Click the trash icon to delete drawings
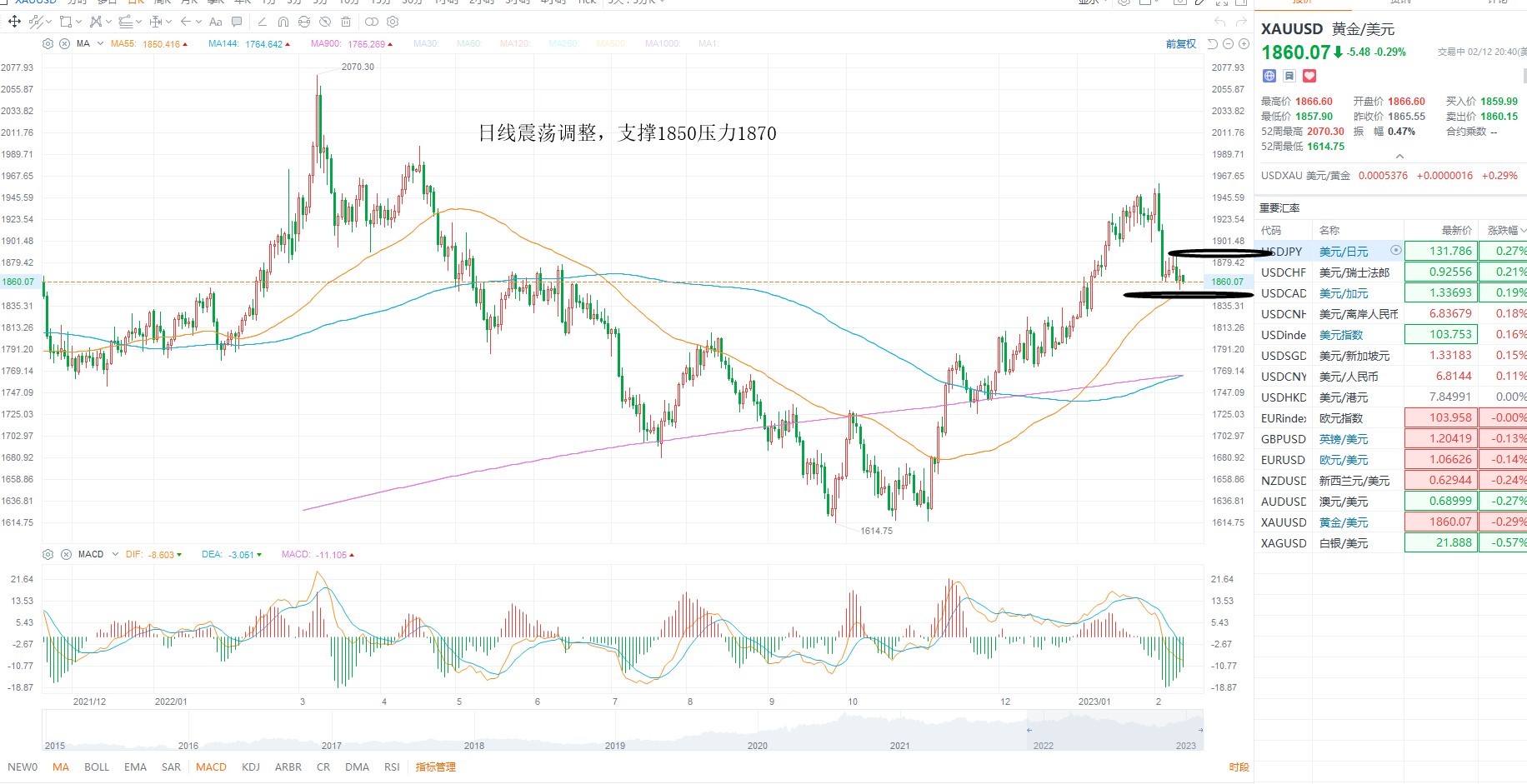The image size is (1527, 784). coord(346,22)
